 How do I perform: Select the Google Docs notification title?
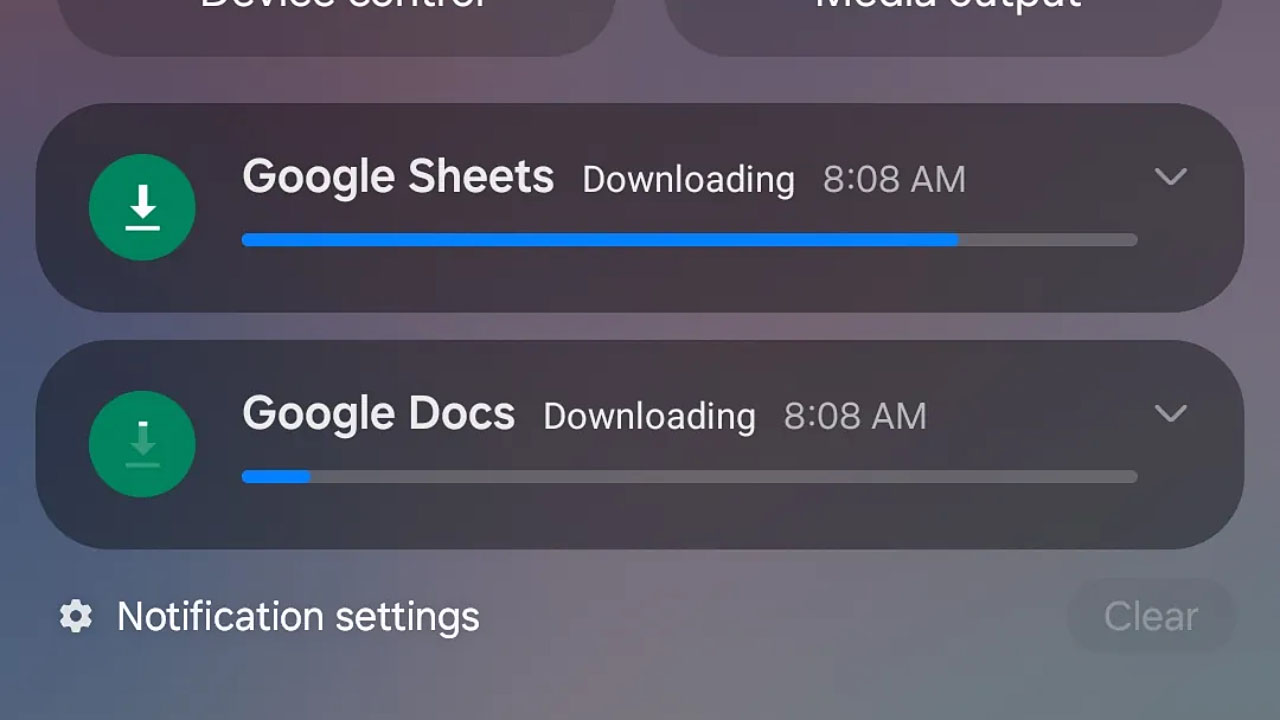tap(379, 414)
